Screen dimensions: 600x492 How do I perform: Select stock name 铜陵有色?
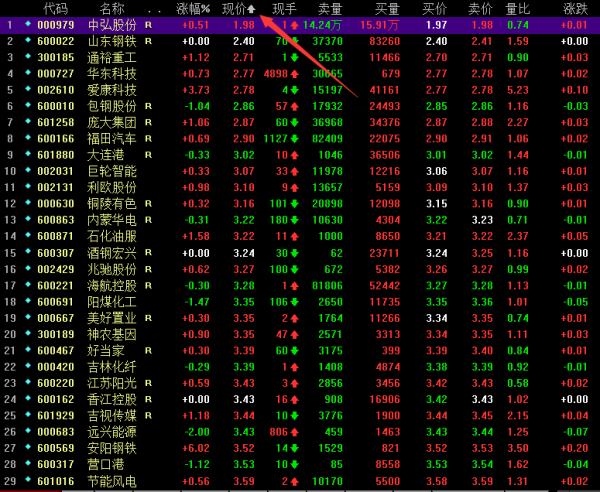pos(112,204)
